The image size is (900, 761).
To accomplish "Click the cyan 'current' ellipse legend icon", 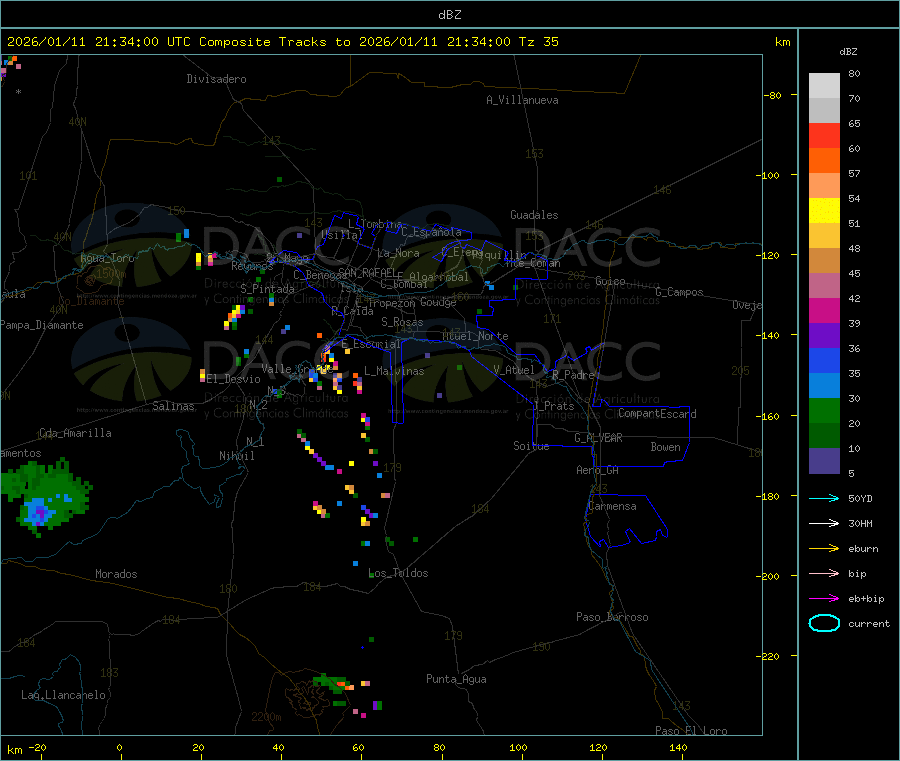I will coord(824,623).
